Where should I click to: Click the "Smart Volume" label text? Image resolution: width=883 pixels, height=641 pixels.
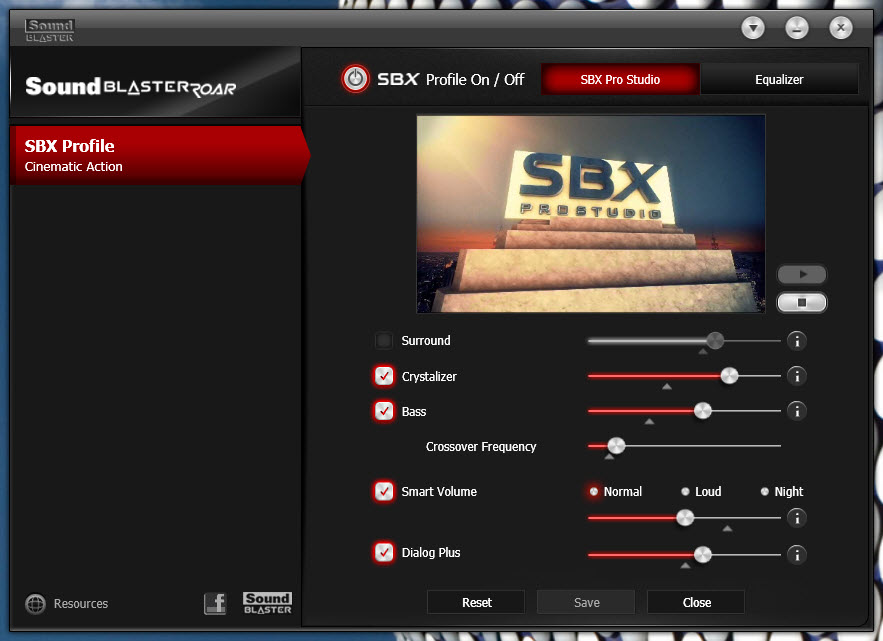(x=439, y=492)
